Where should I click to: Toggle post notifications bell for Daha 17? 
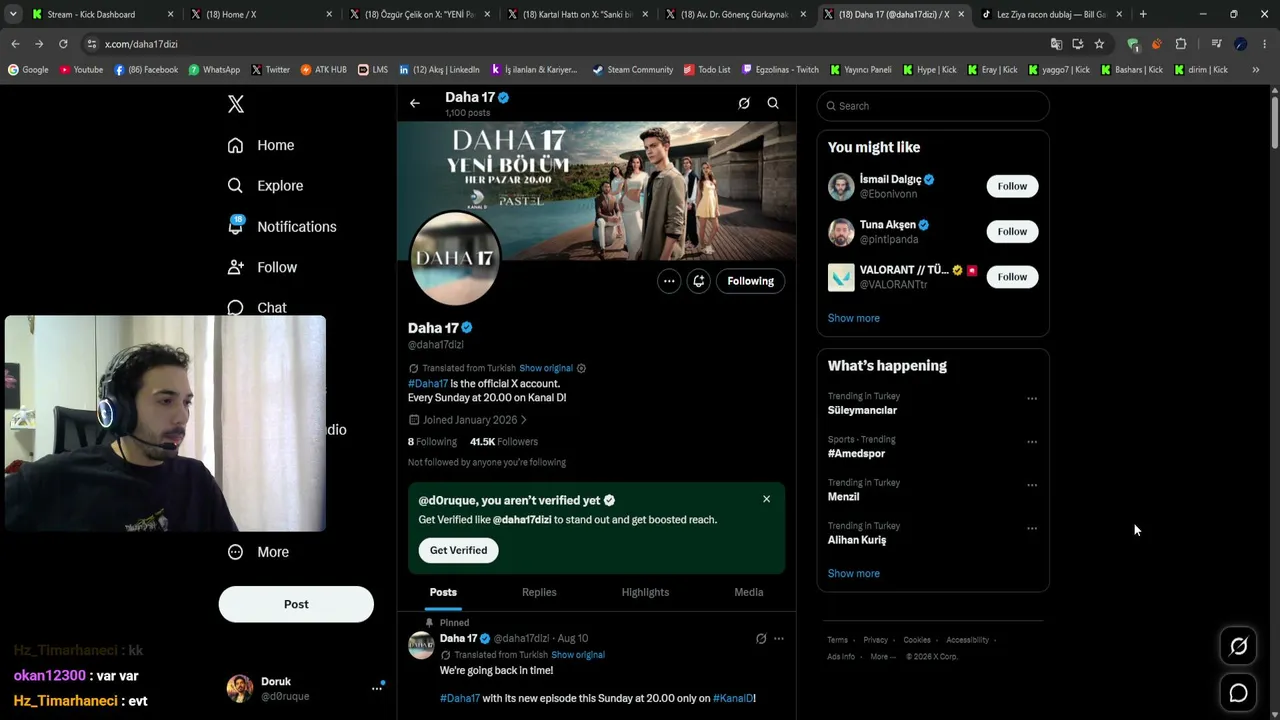699,281
